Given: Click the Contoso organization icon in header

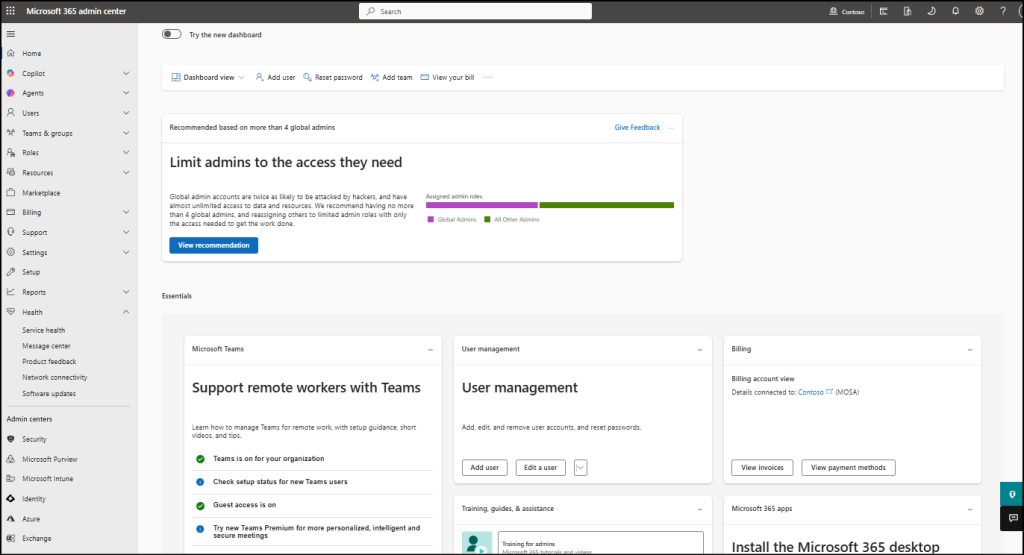Looking at the screenshot, I should pos(833,11).
